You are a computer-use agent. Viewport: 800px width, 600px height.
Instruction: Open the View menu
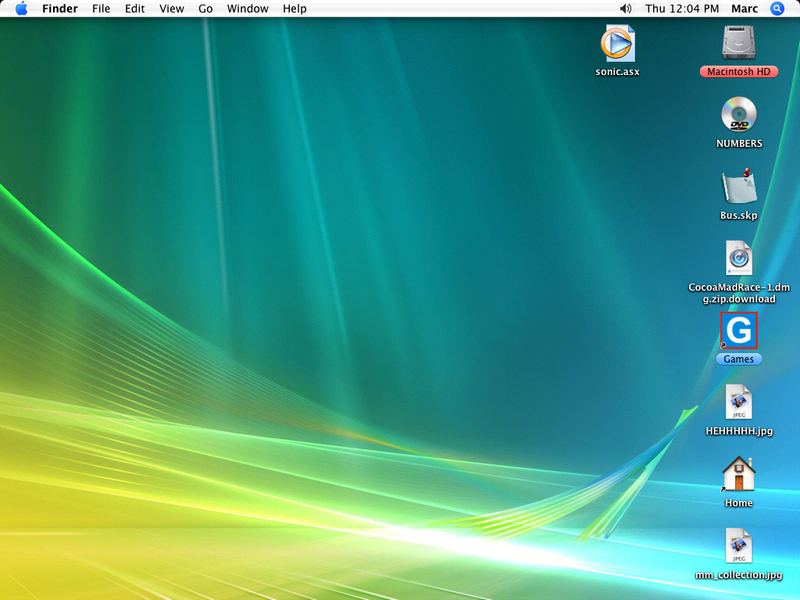[172, 9]
